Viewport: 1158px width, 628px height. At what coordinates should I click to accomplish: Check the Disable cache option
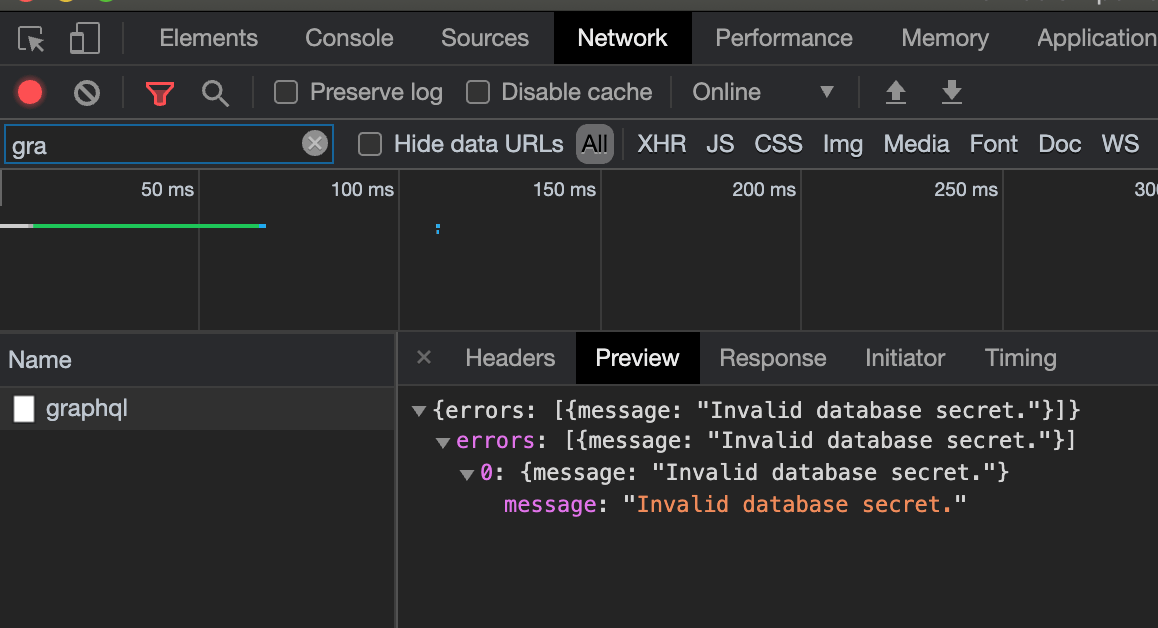click(x=478, y=93)
